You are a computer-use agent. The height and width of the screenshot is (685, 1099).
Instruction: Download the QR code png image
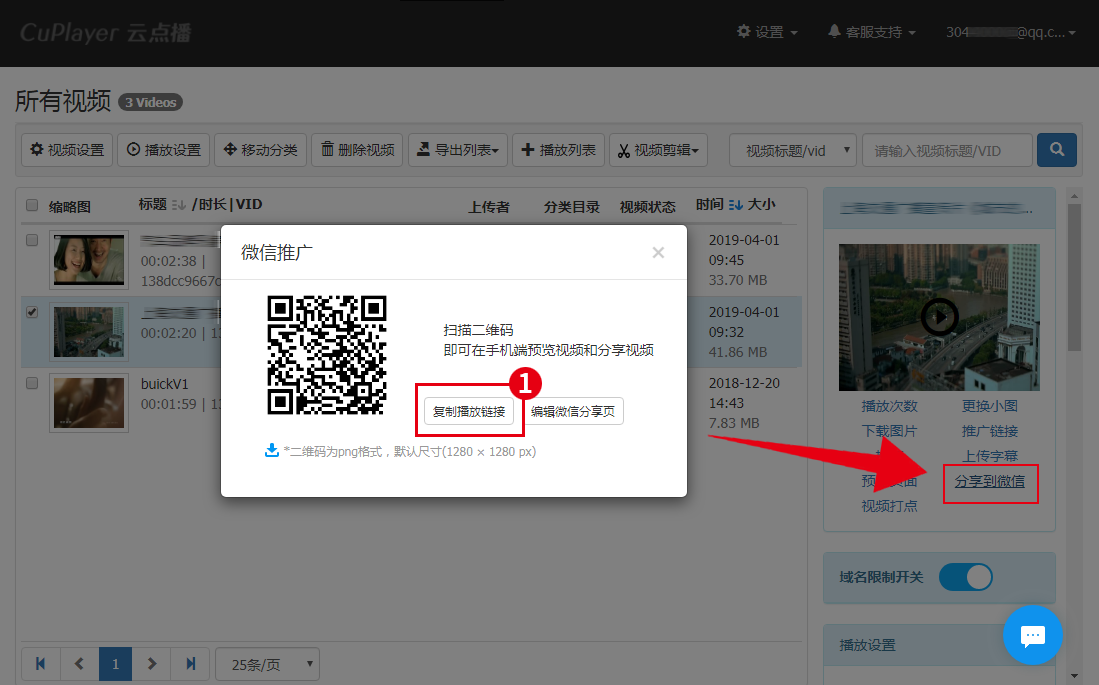click(x=271, y=451)
